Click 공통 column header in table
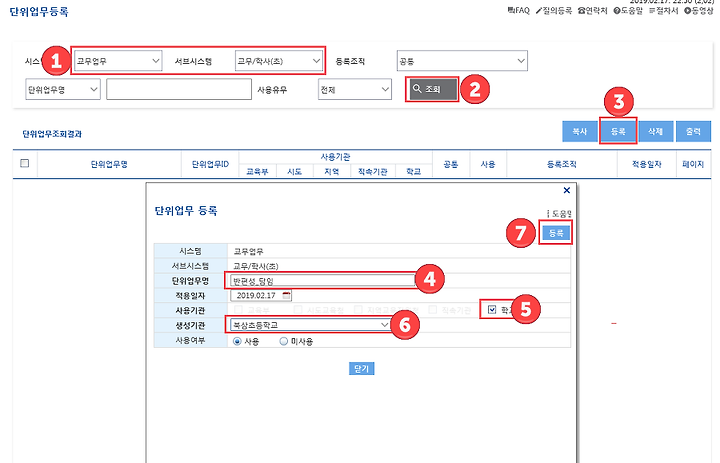Image resolution: width=720 pixels, height=463 pixels. pyautogui.click(x=451, y=164)
